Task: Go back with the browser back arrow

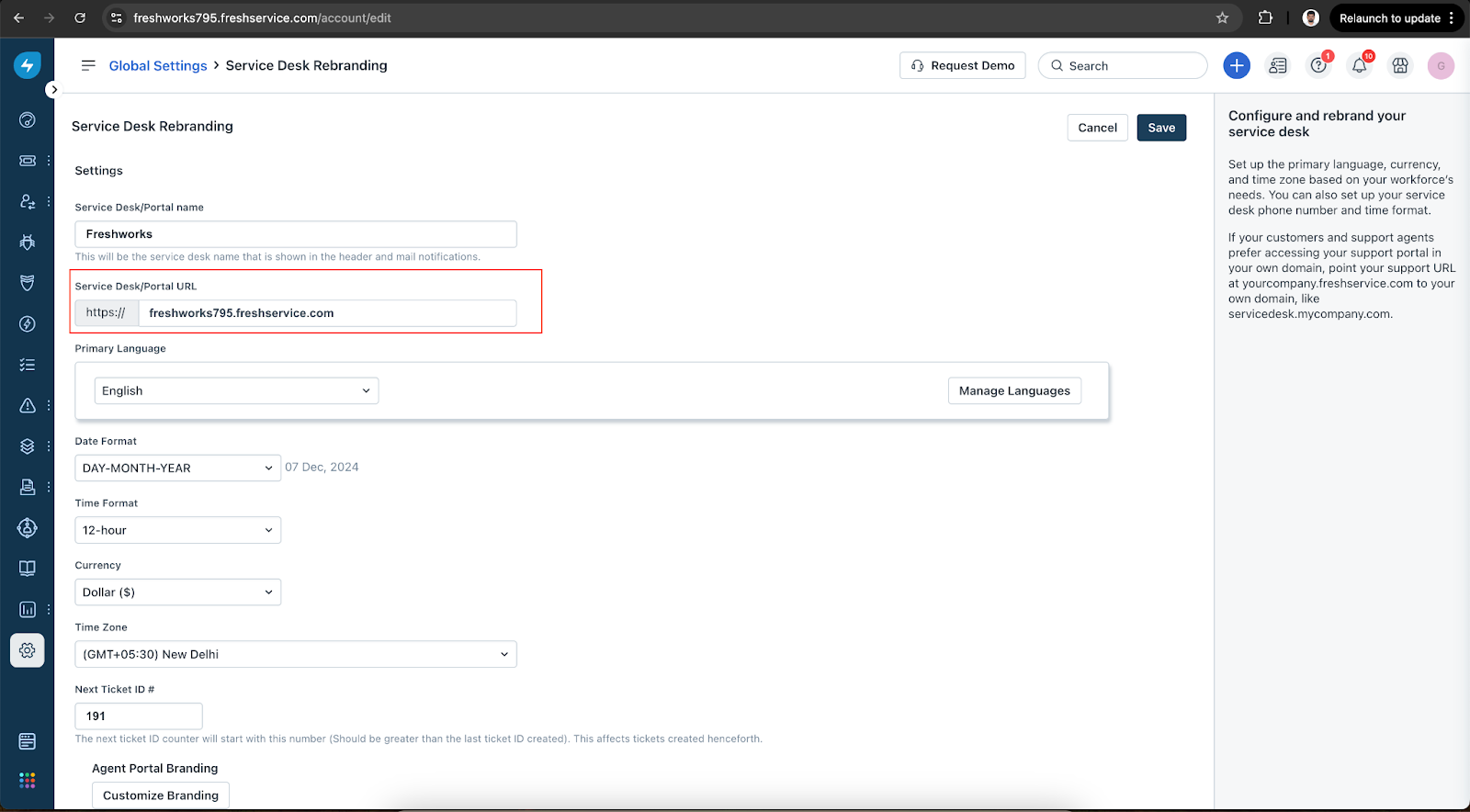Action: 18,17
